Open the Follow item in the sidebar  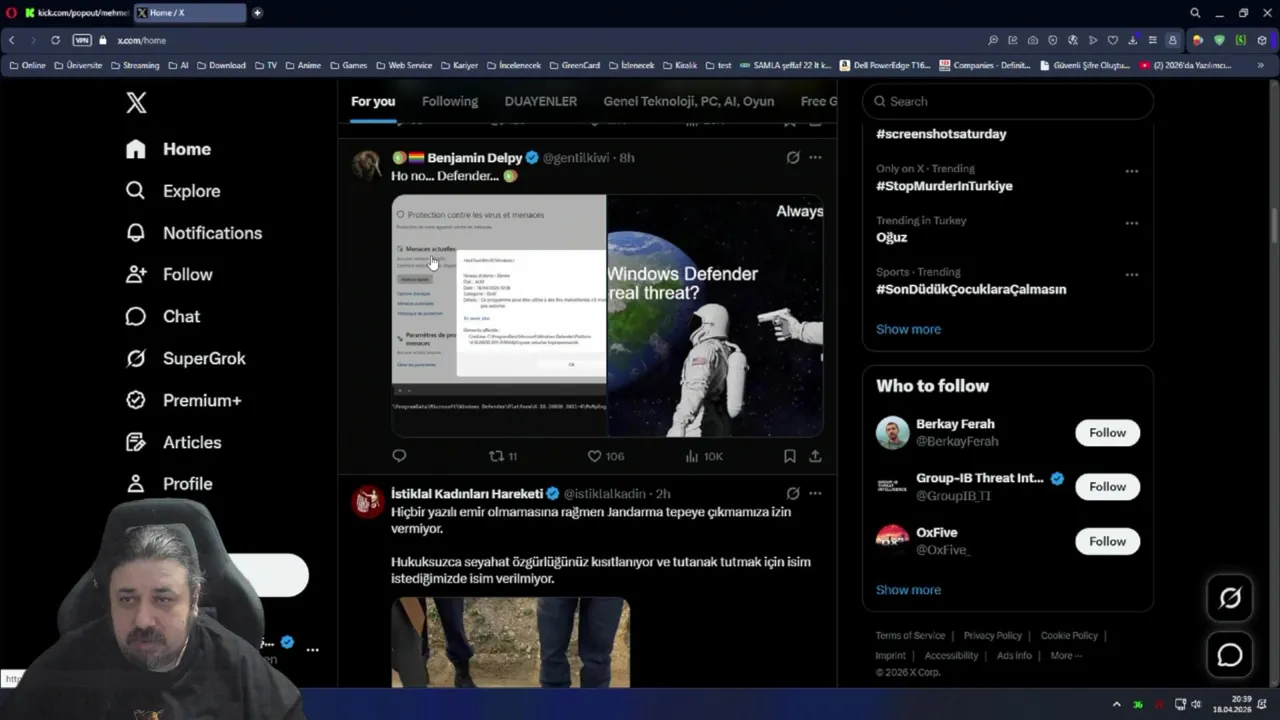point(168,275)
